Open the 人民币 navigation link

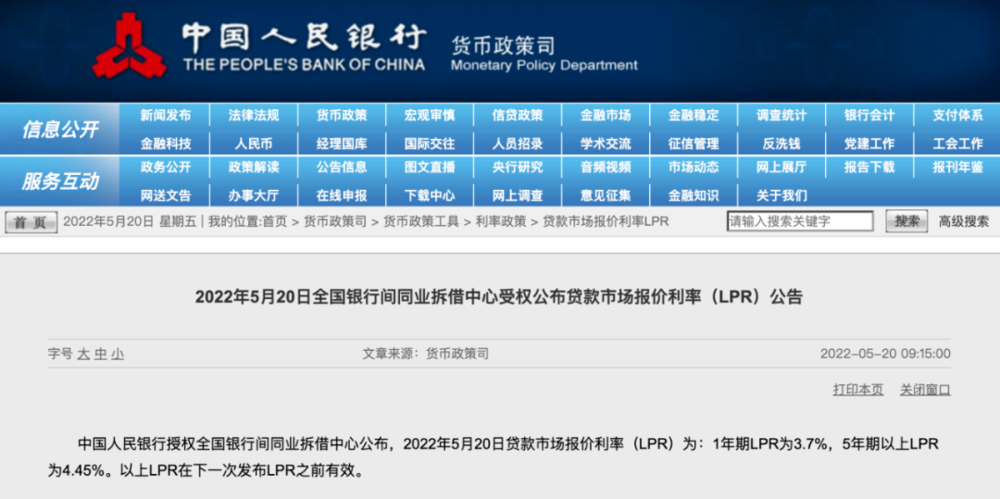coord(254,143)
